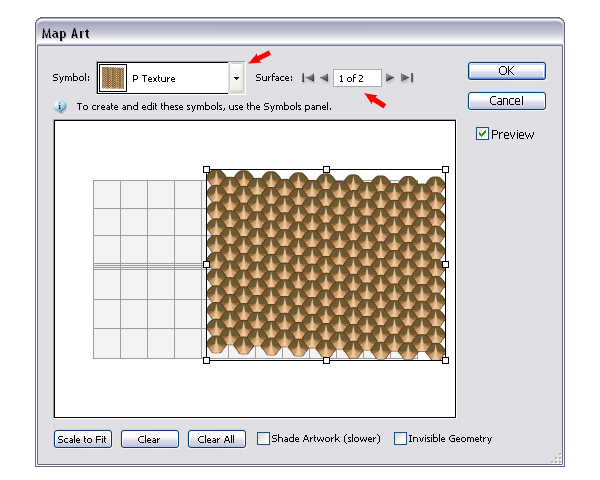Click the 'P Texture' symbol name
600x480 pixels.
154,78
